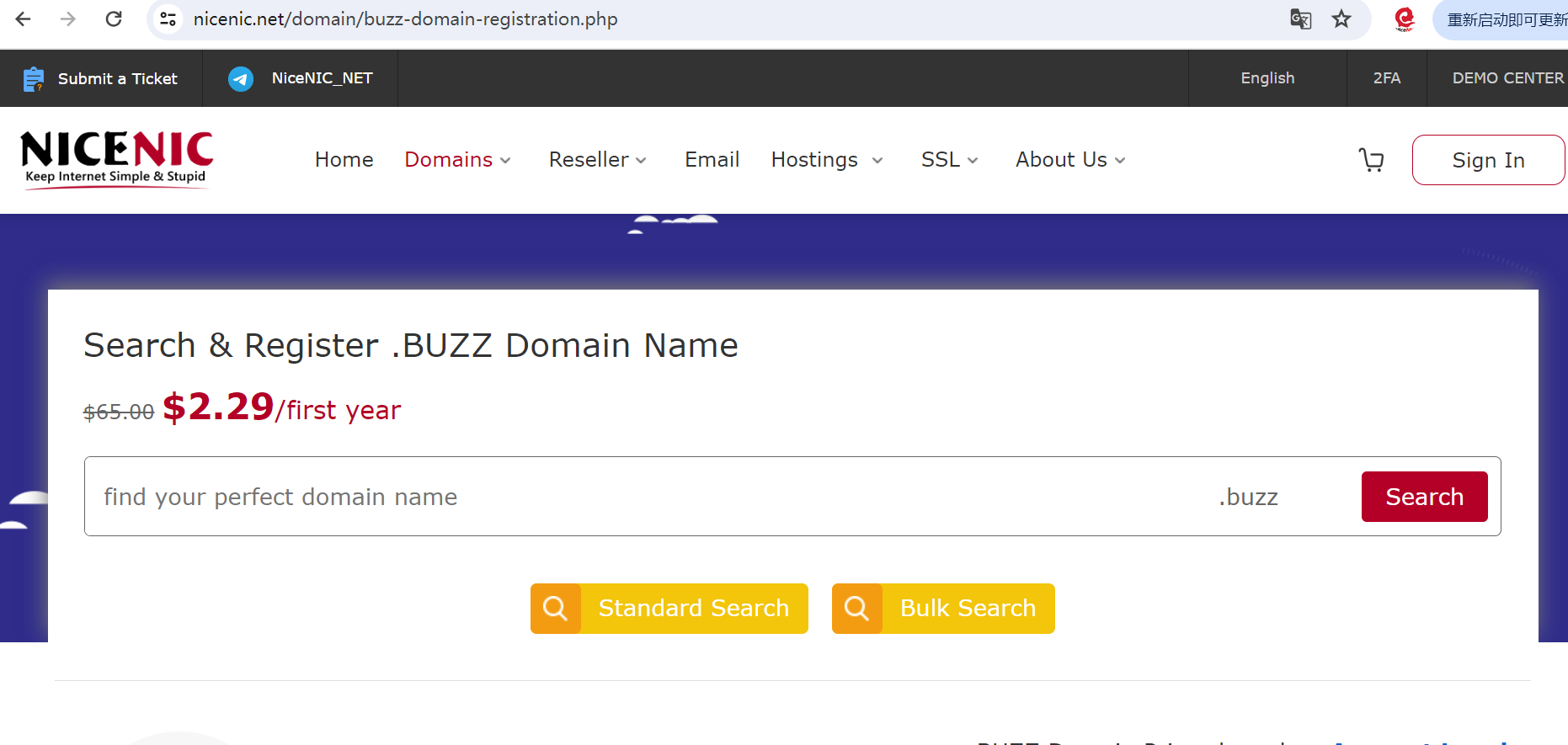Viewport: 1568px width, 745px height.
Task: Click Search & Register .BUZZ heading
Action: click(x=411, y=345)
